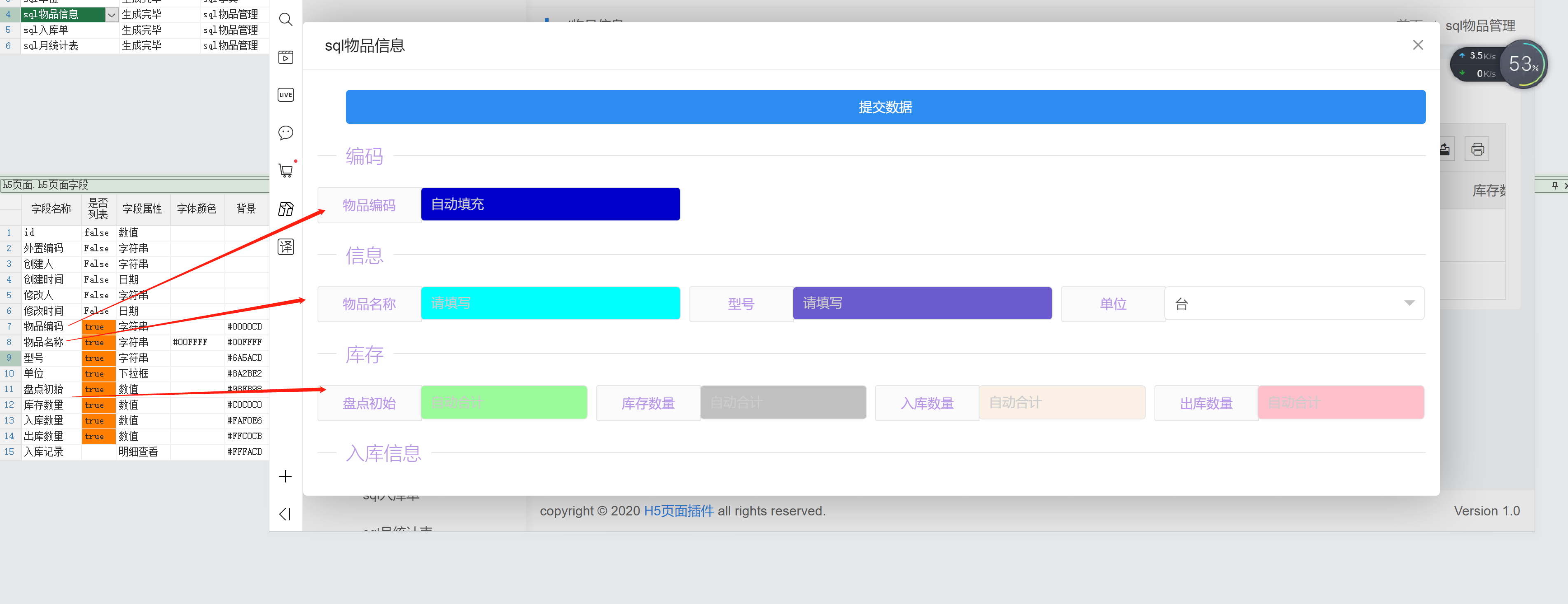Click the printer icon button
The height and width of the screenshot is (604, 1568).
(1477, 149)
